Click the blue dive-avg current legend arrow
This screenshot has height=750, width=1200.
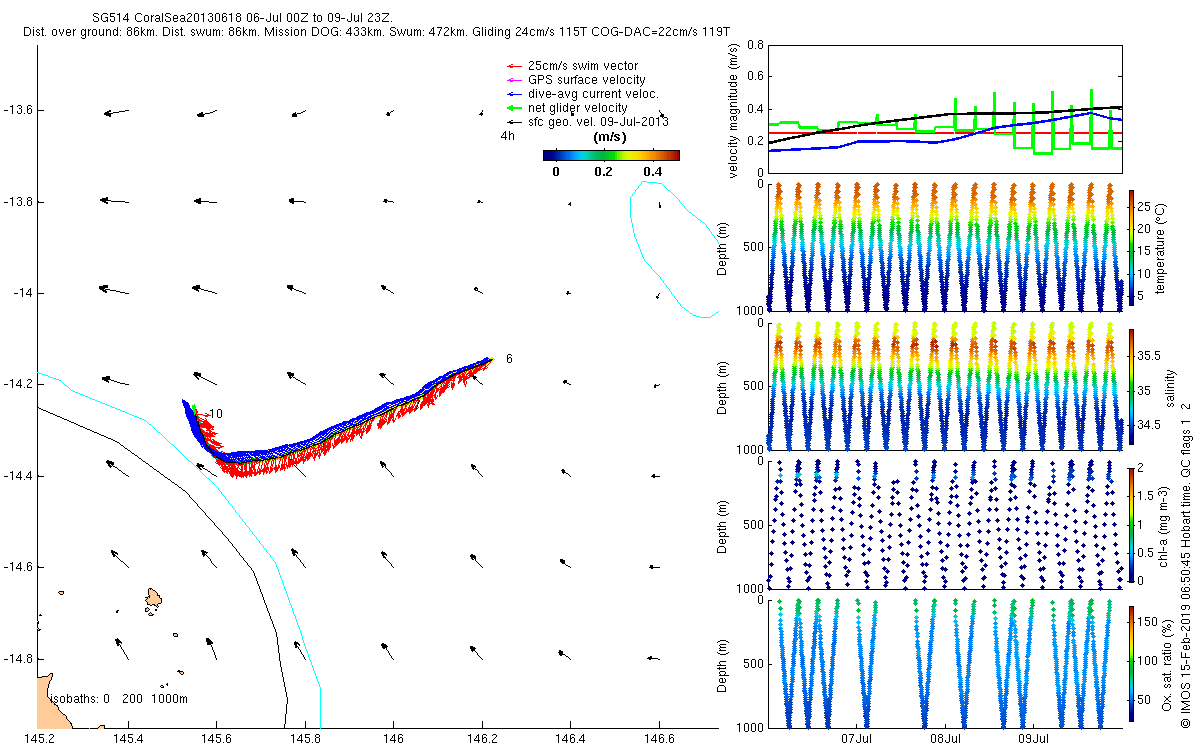point(517,94)
